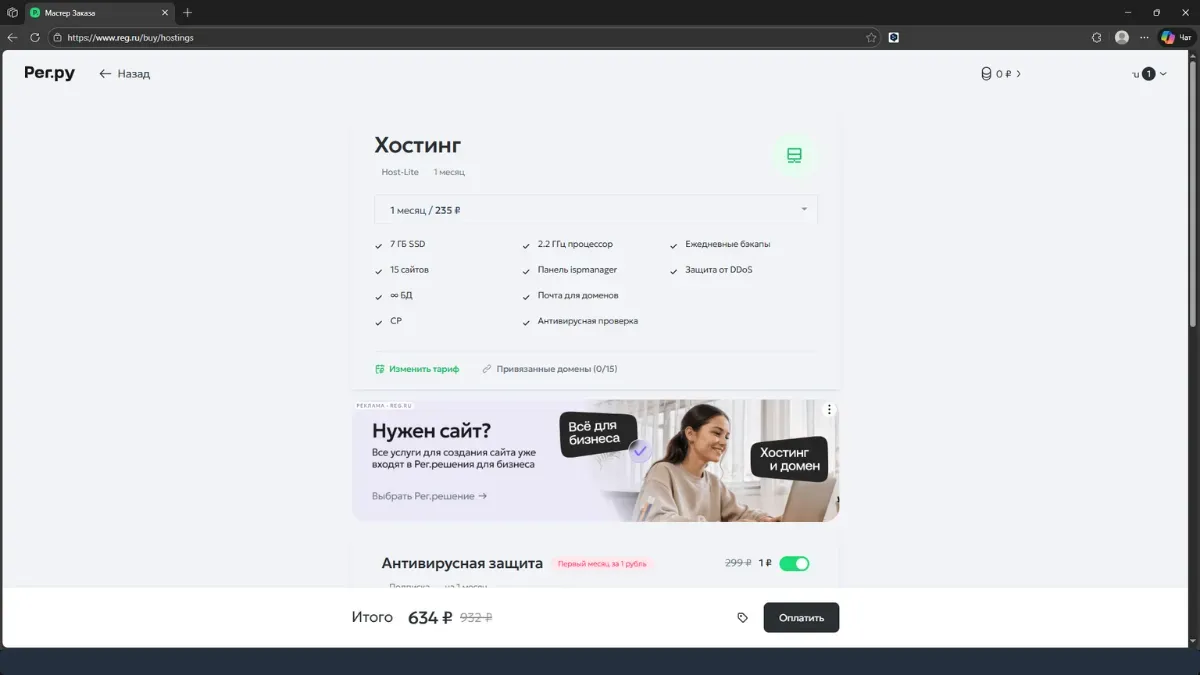Click the chain icon beside Привязанные домены

point(489,368)
